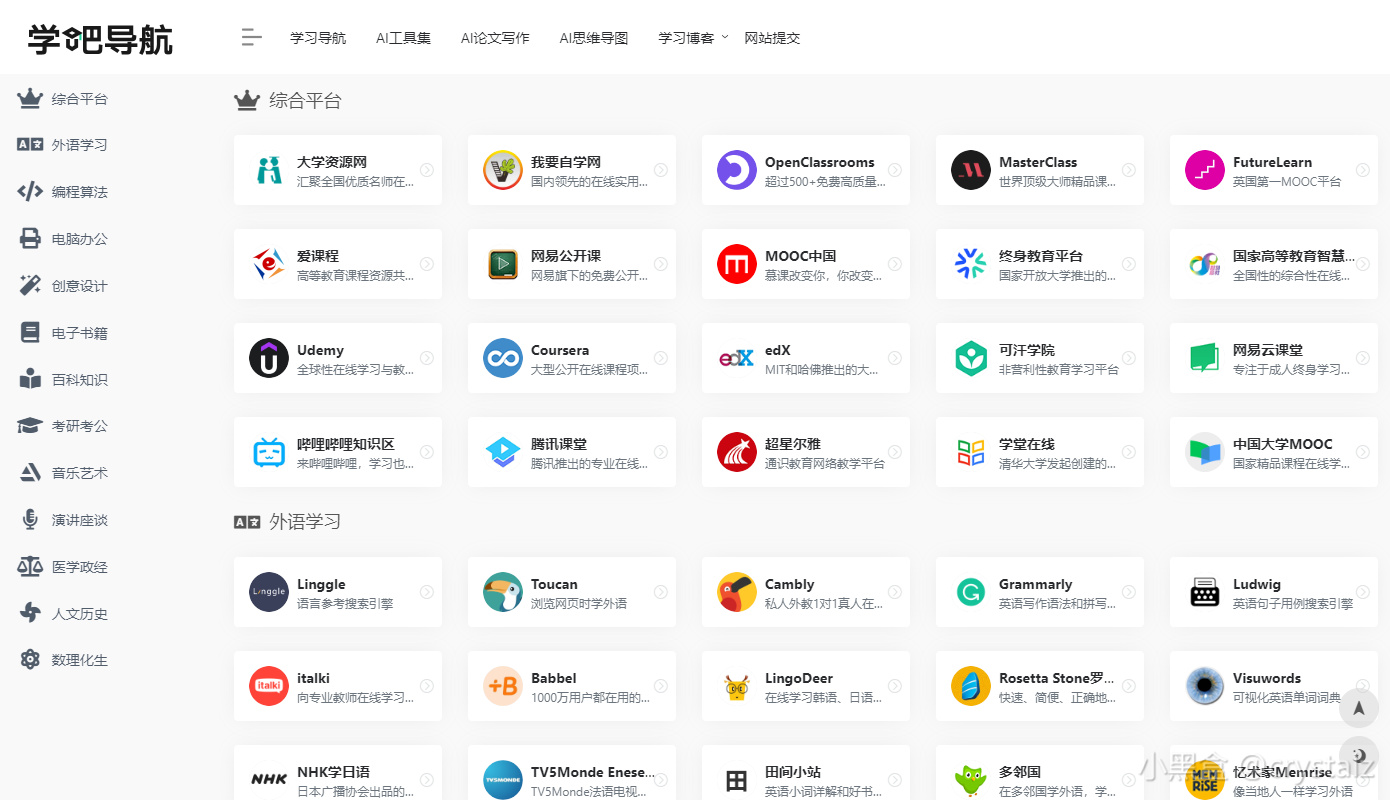Click the back-to-top arrow button
The height and width of the screenshot is (800, 1390).
[1358, 707]
